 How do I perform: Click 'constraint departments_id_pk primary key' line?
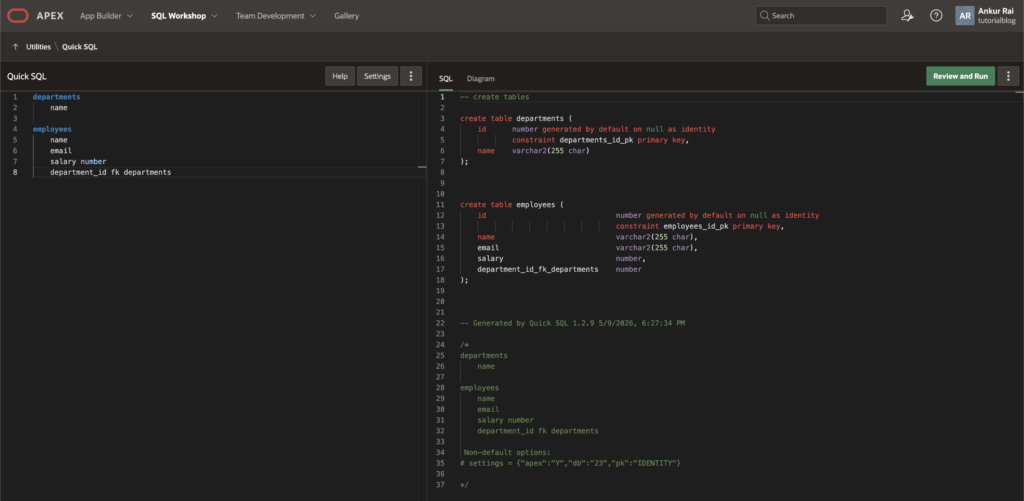[601, 140]
